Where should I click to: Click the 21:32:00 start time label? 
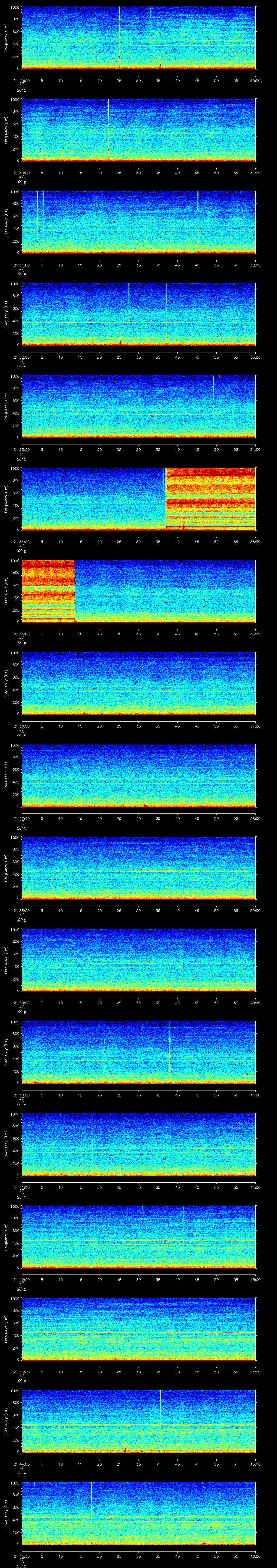coord(21,357)
